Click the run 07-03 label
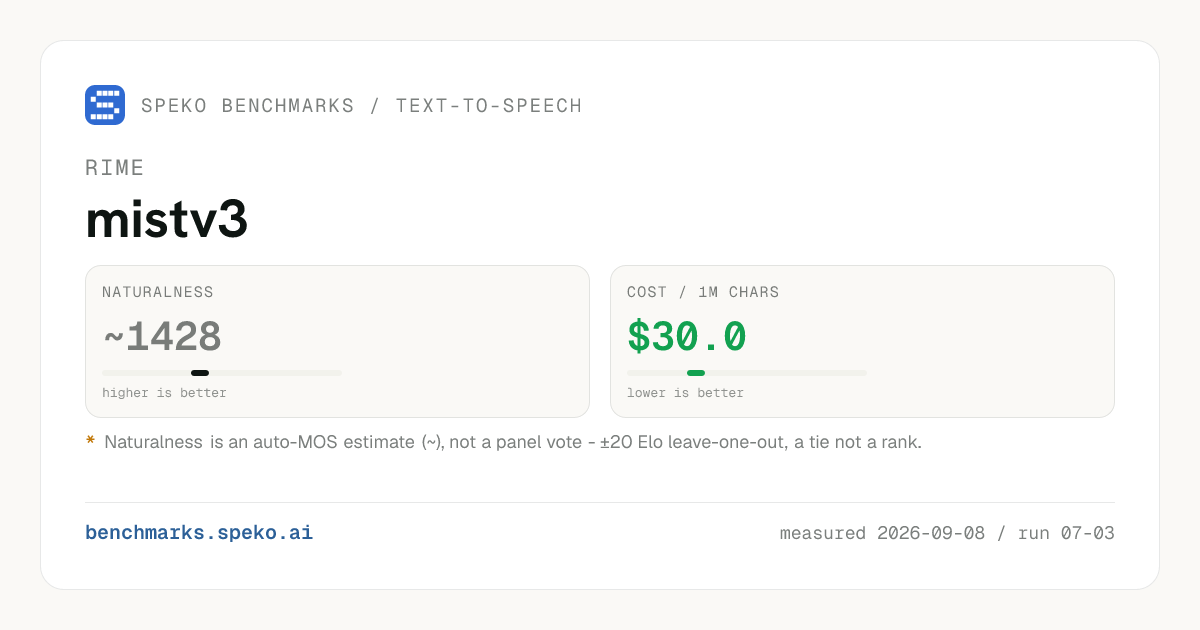 1066,533
